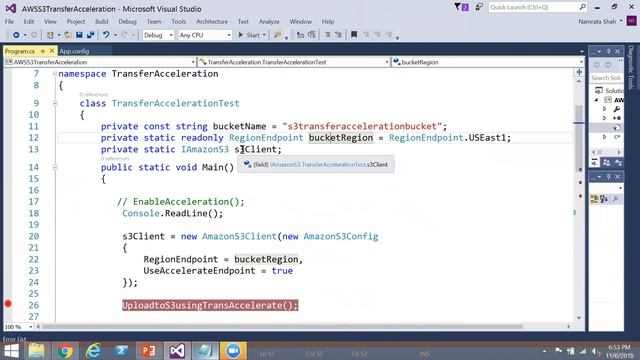The image size is (640, 360).
Task: Open the AWSS3TransferAcceleration project dropdown
Action: pyautogui.click(x=100, y=62)
